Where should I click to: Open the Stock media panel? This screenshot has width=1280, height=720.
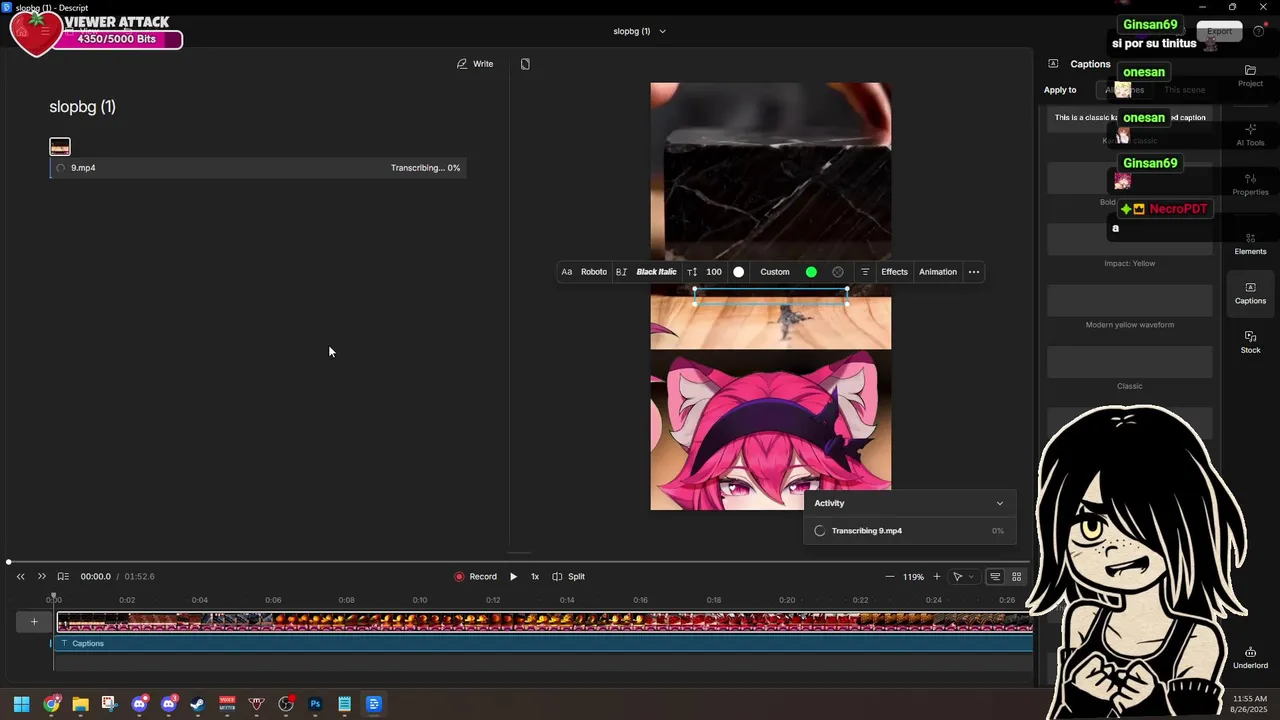point(1250,342)
